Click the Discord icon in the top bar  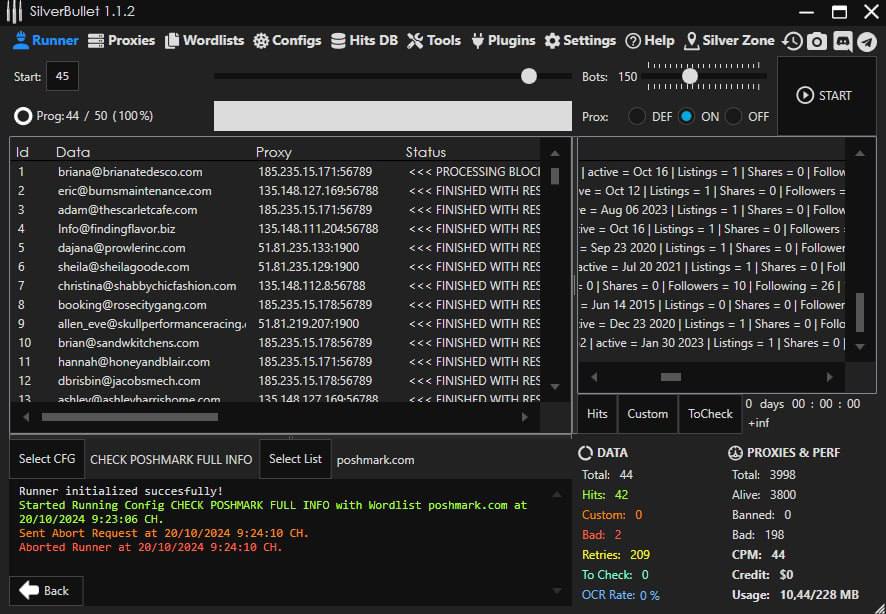click(x=842, y=41)
